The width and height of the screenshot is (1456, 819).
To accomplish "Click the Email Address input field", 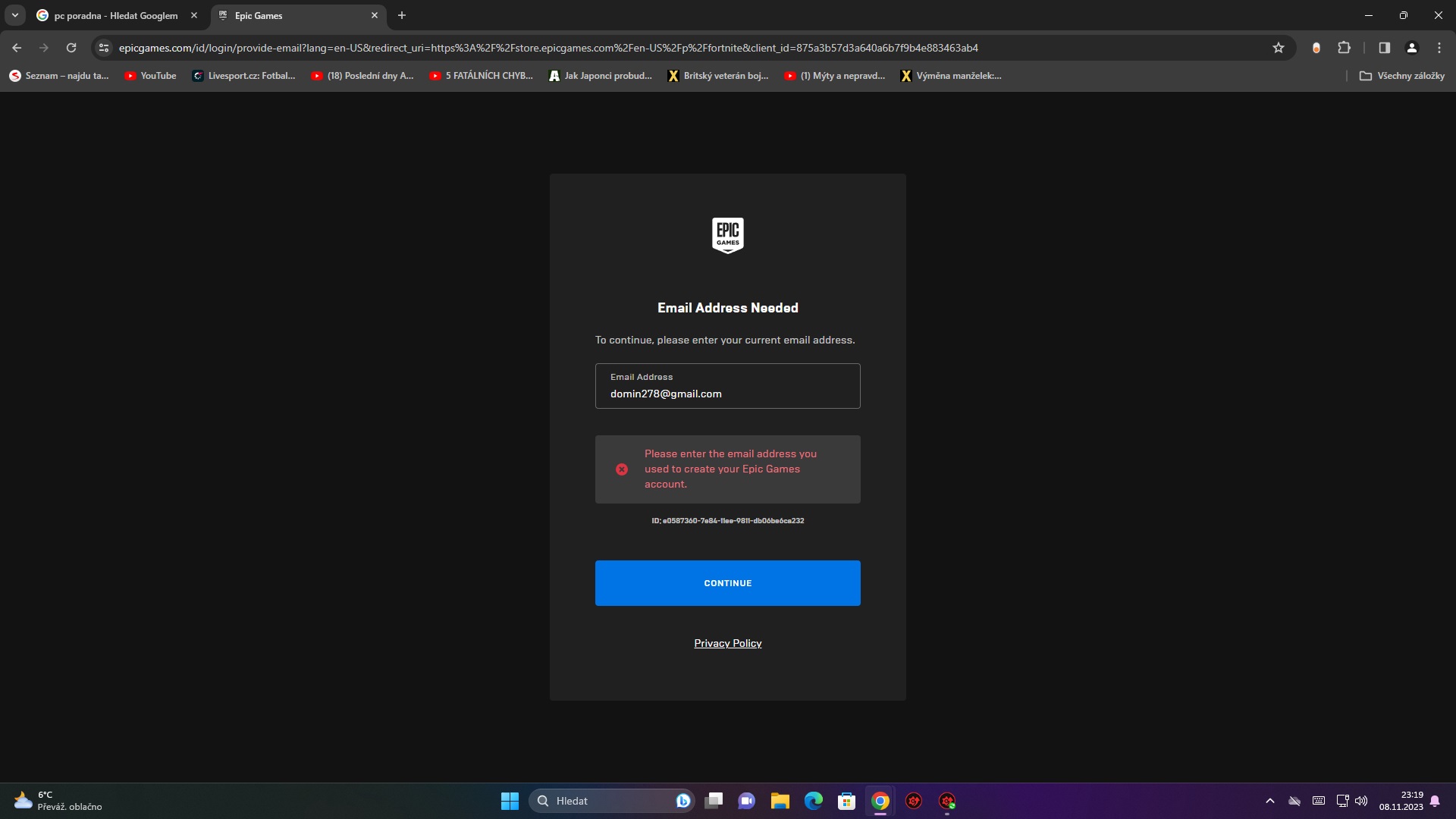I will [727, 393].
